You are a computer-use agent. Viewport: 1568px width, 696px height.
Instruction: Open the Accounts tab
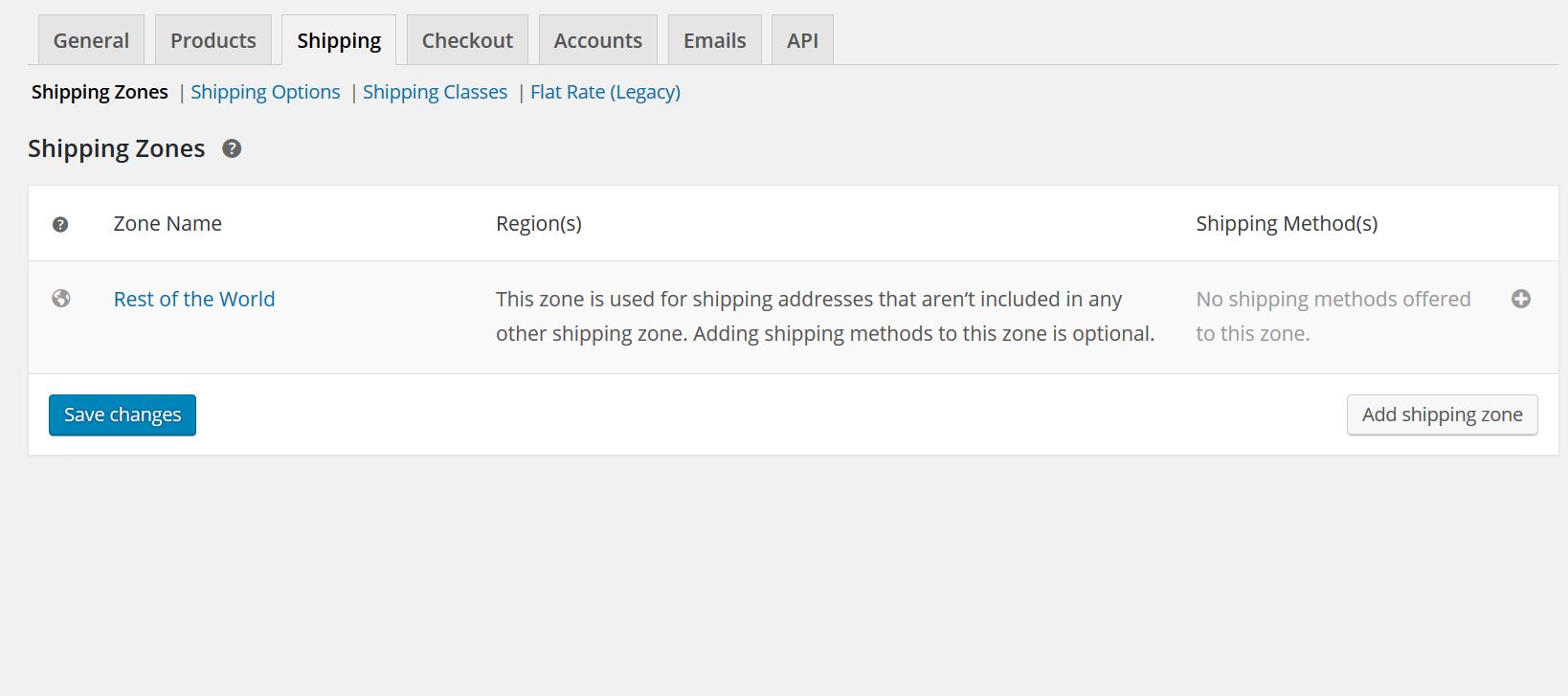pyautogui.click(x=598, y=40)
